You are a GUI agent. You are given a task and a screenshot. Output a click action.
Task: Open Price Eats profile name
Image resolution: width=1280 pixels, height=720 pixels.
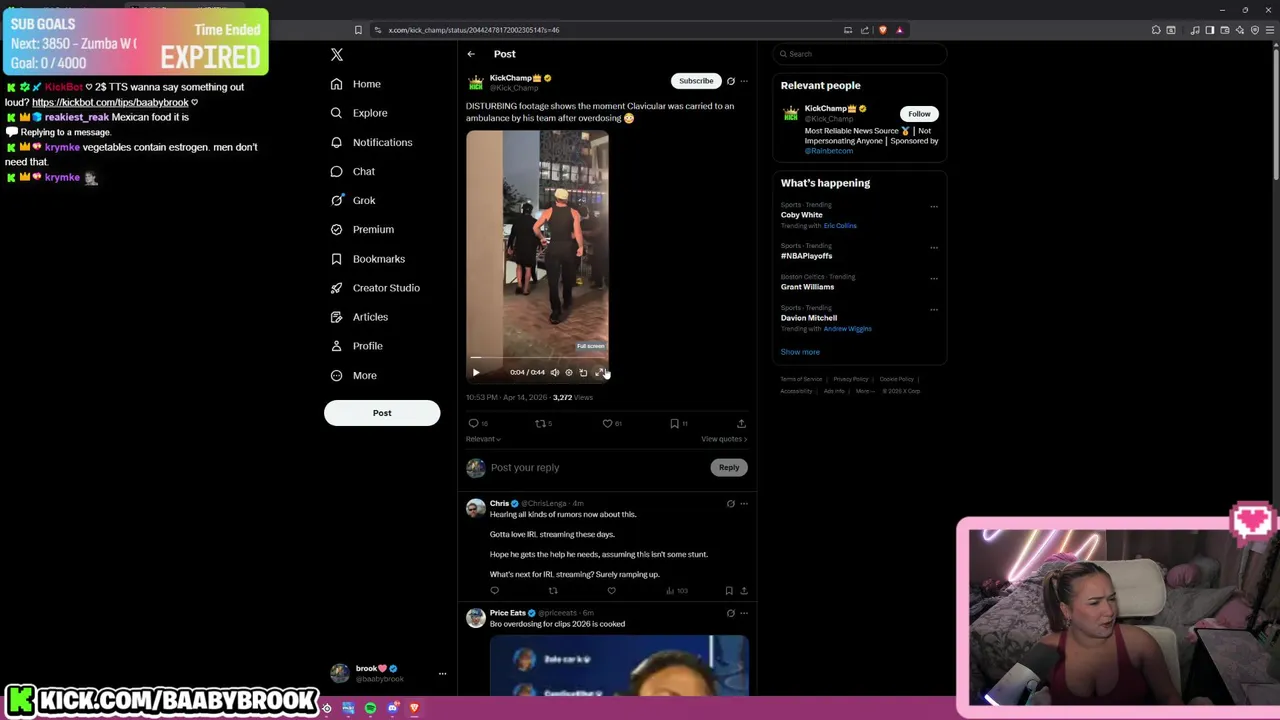click(508, 613)
